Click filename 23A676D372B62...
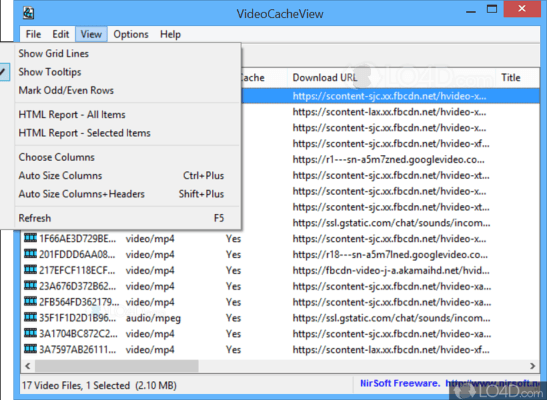547x400 pixels. [x=77, y=286]
